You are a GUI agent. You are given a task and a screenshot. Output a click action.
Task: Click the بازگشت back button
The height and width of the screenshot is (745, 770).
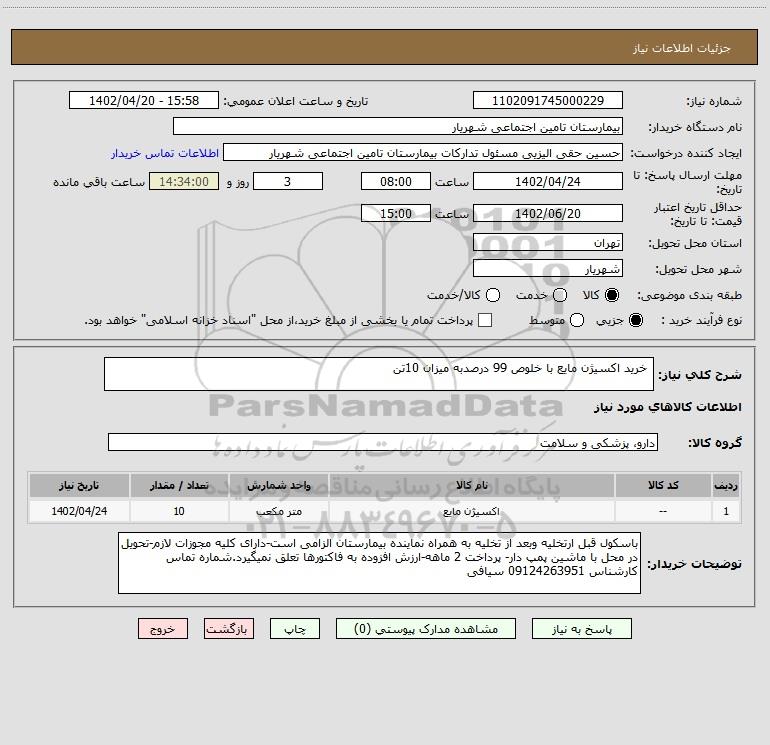pos(229,629)
